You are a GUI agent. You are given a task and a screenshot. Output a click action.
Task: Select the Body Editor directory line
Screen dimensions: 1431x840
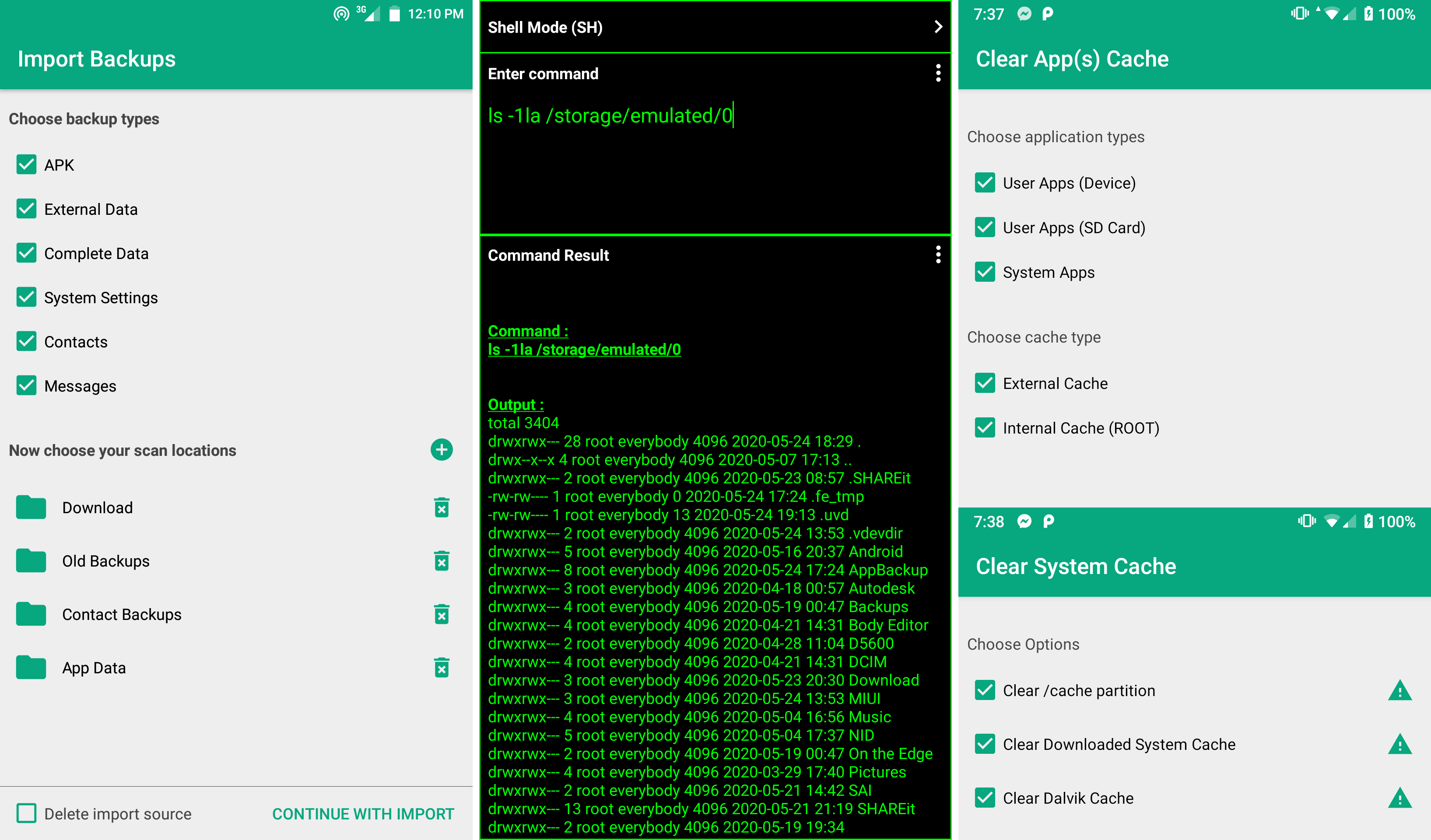point(708,625)
